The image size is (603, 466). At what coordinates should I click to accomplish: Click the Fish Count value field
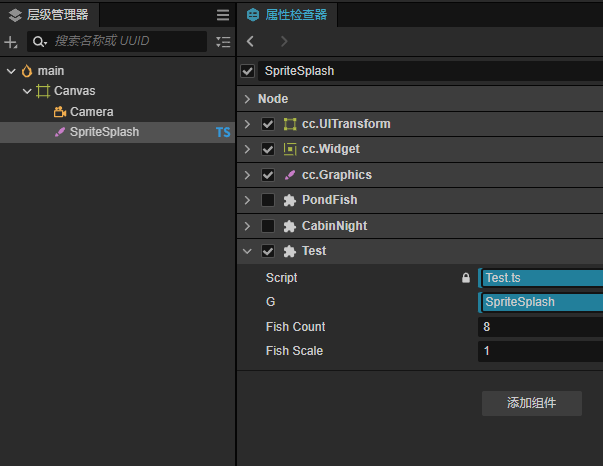tap(540, 327)
